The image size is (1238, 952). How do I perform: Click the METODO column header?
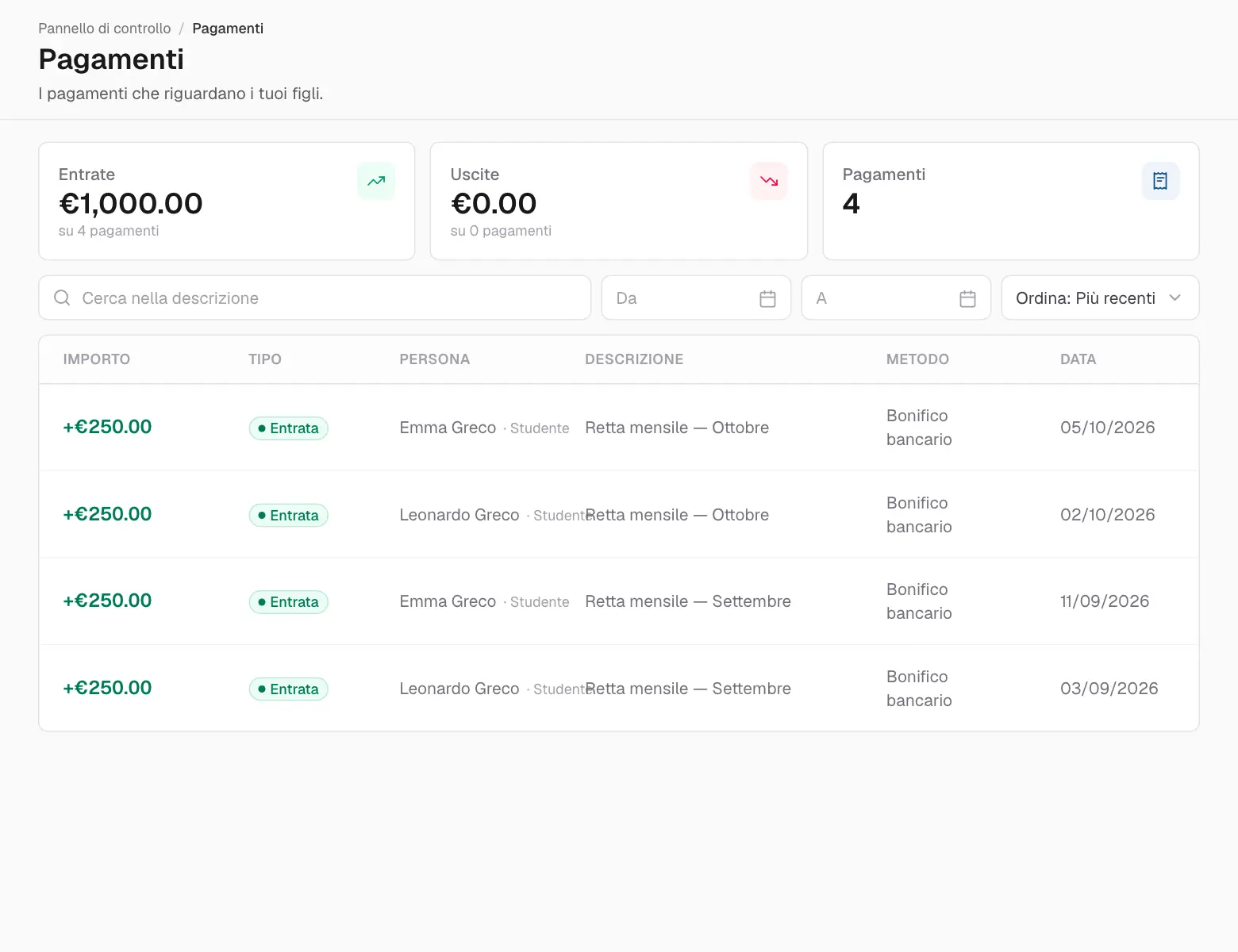[917, 359]
